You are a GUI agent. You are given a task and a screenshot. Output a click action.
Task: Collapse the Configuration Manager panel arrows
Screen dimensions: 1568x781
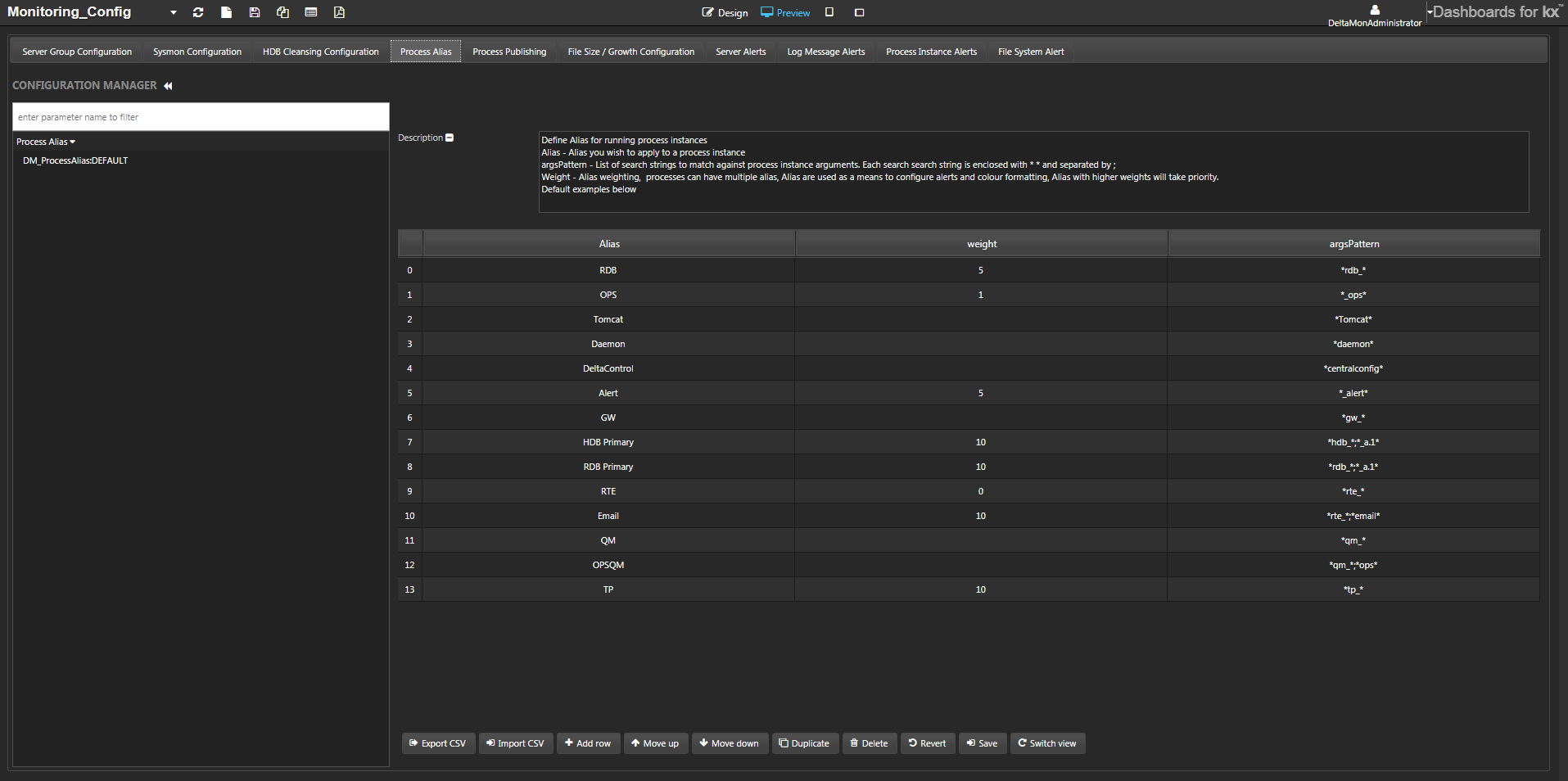[168, 86]
